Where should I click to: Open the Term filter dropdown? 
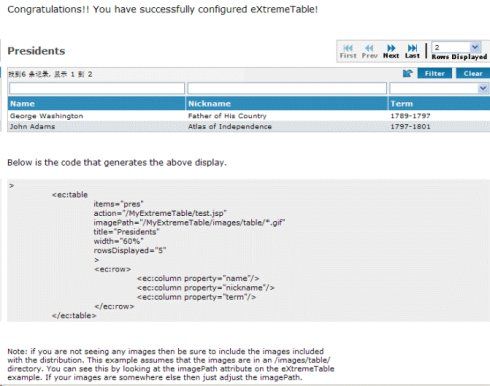click(x=483, y=88)
